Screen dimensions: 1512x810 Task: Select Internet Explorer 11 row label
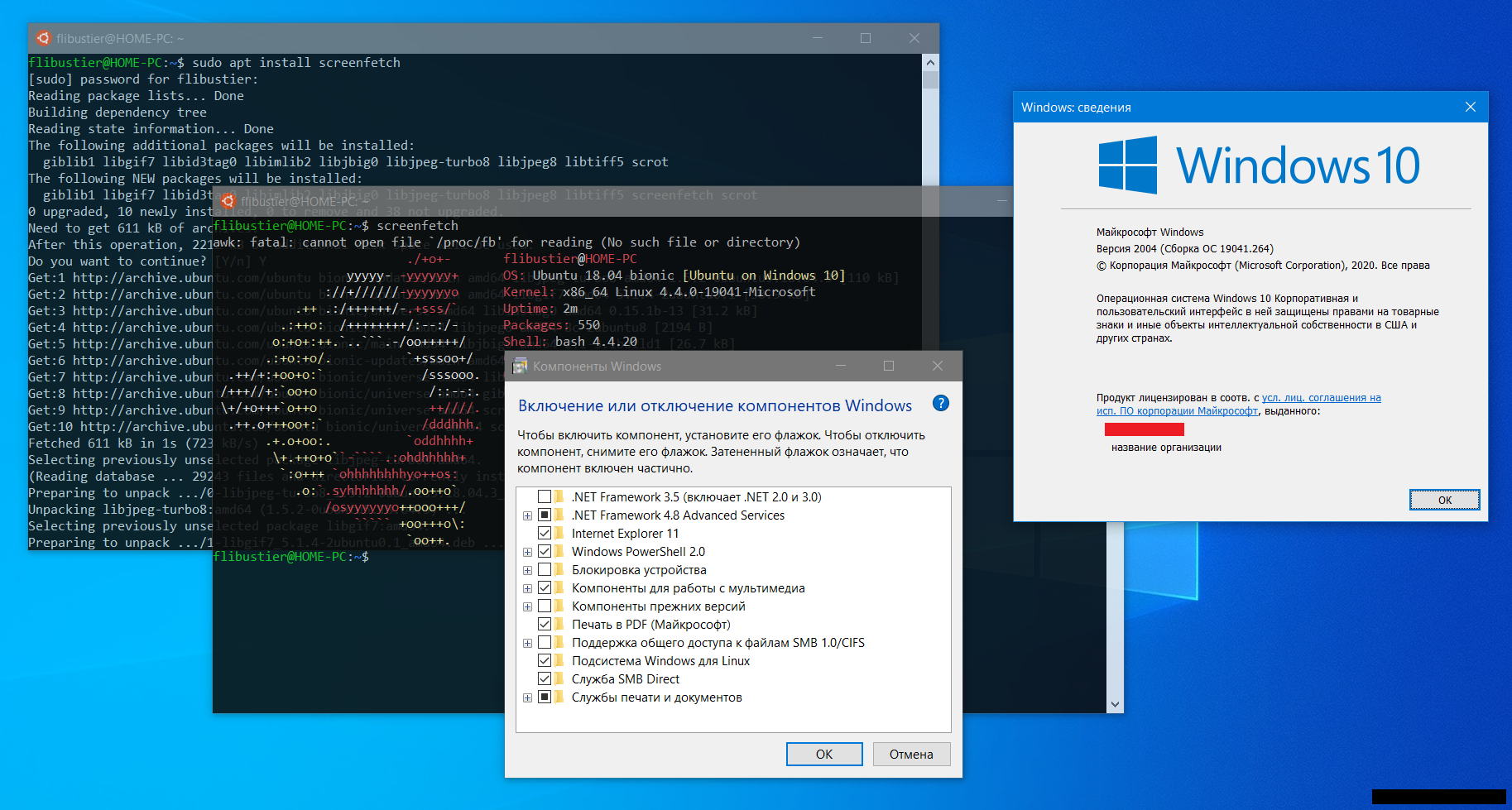pyautogui.click(x=625, y=533)
